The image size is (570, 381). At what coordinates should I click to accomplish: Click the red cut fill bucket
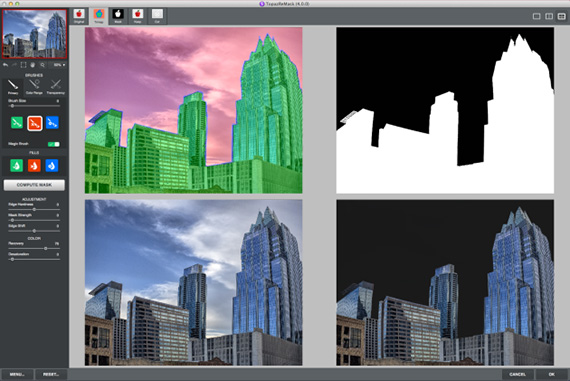34,166
